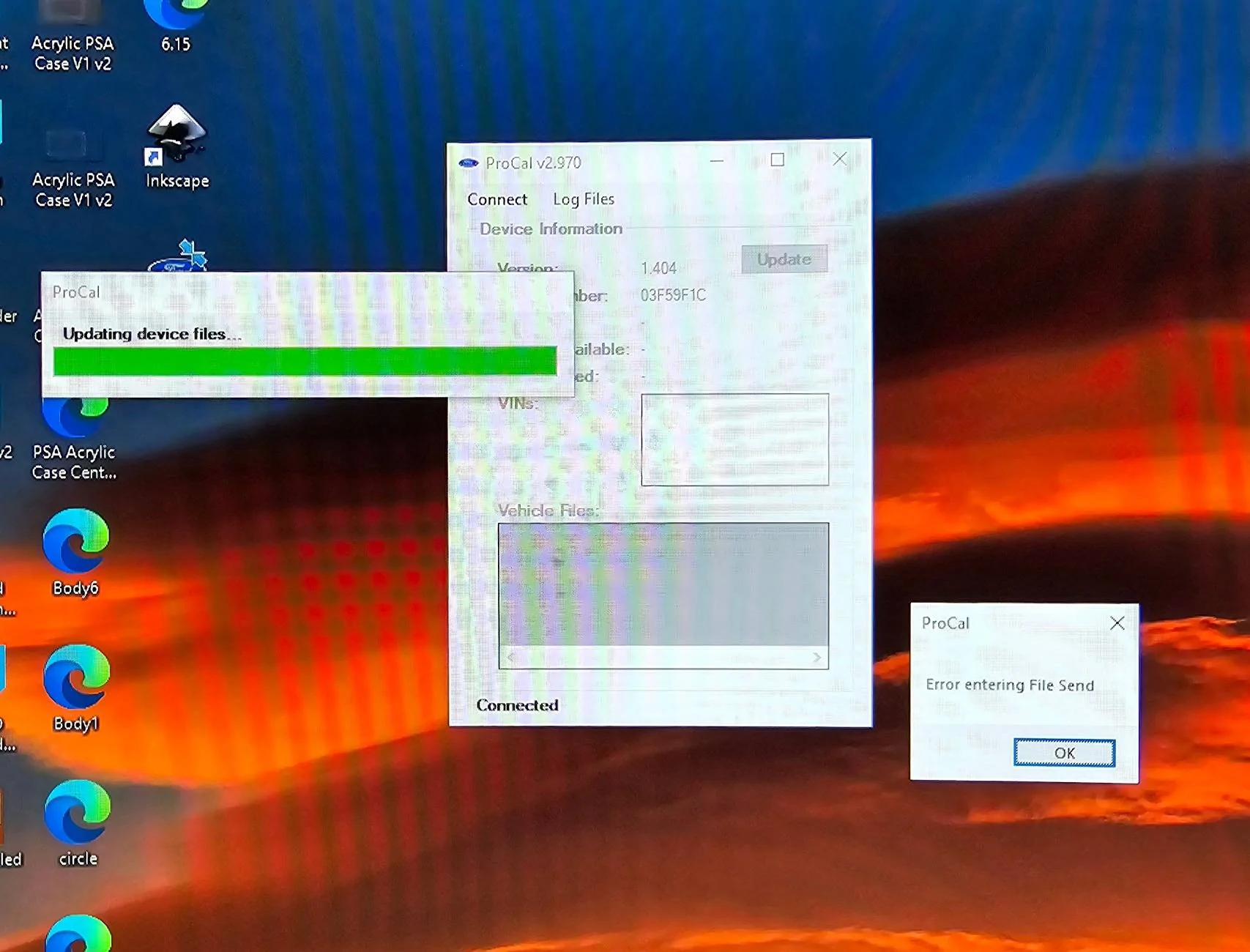This screenshot has width=1250, height=952.
Task: Minimize the ProCal v2.970 window
Action: [717, 160]
